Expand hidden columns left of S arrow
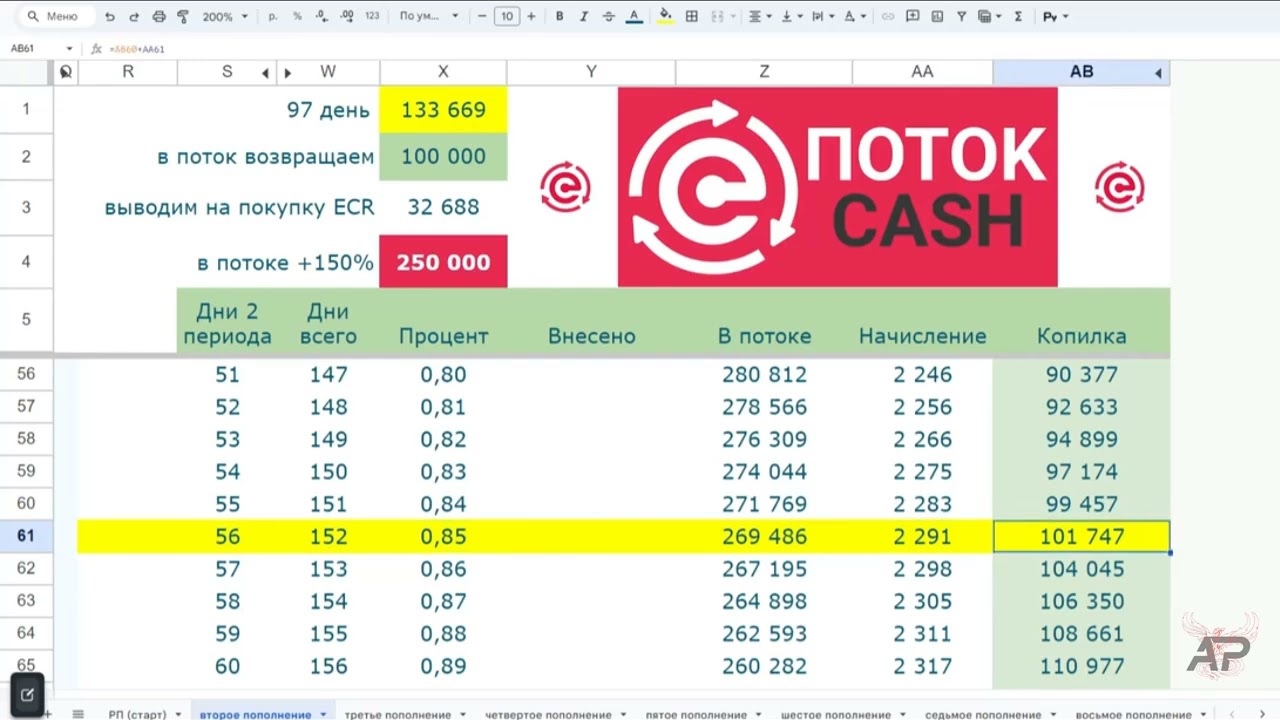Image resolution: width=1280 pixels, height=720 pixels. click(x=265, y=72)
